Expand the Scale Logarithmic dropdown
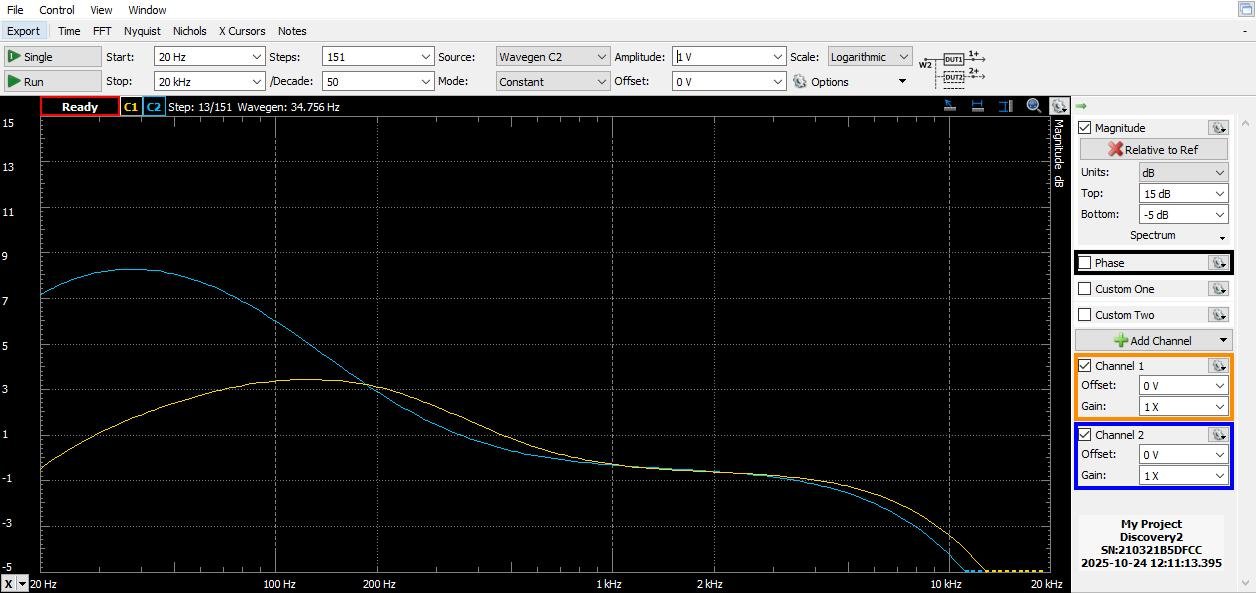The image size is (1256, 593). click(x=903, y=57)
